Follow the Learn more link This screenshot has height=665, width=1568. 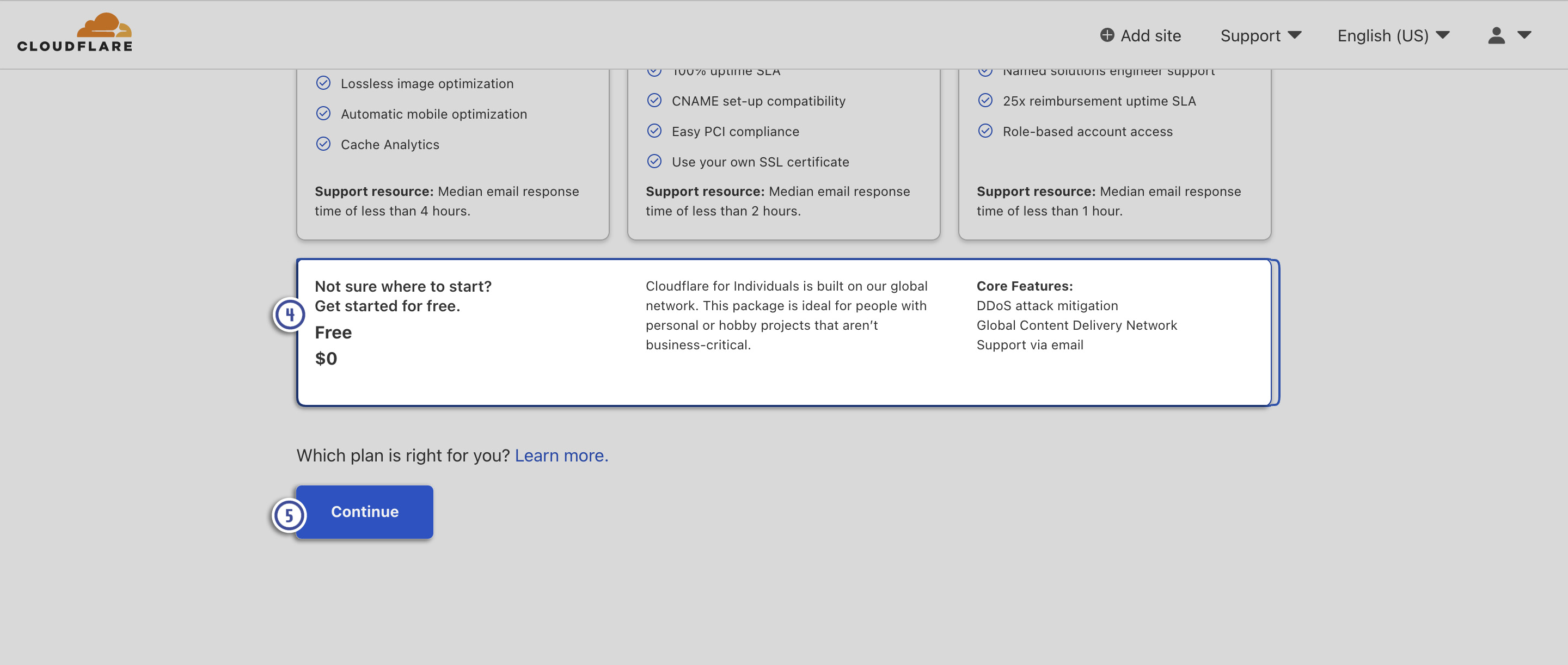[561, 455]
